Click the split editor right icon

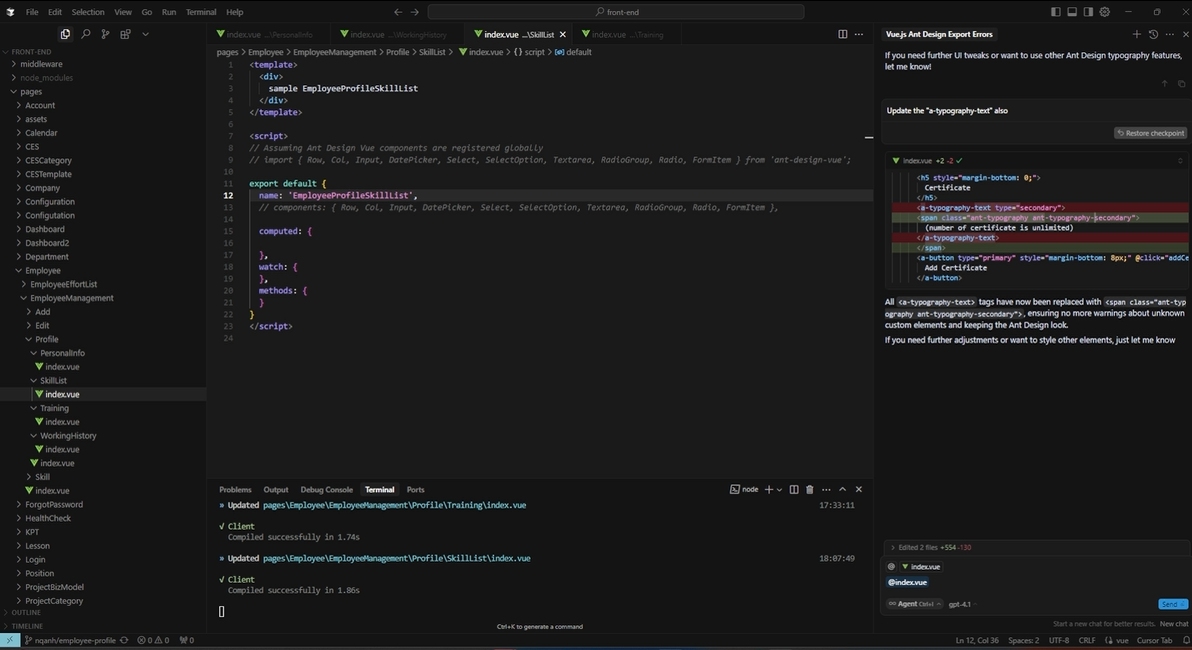(x=842, y=34)
